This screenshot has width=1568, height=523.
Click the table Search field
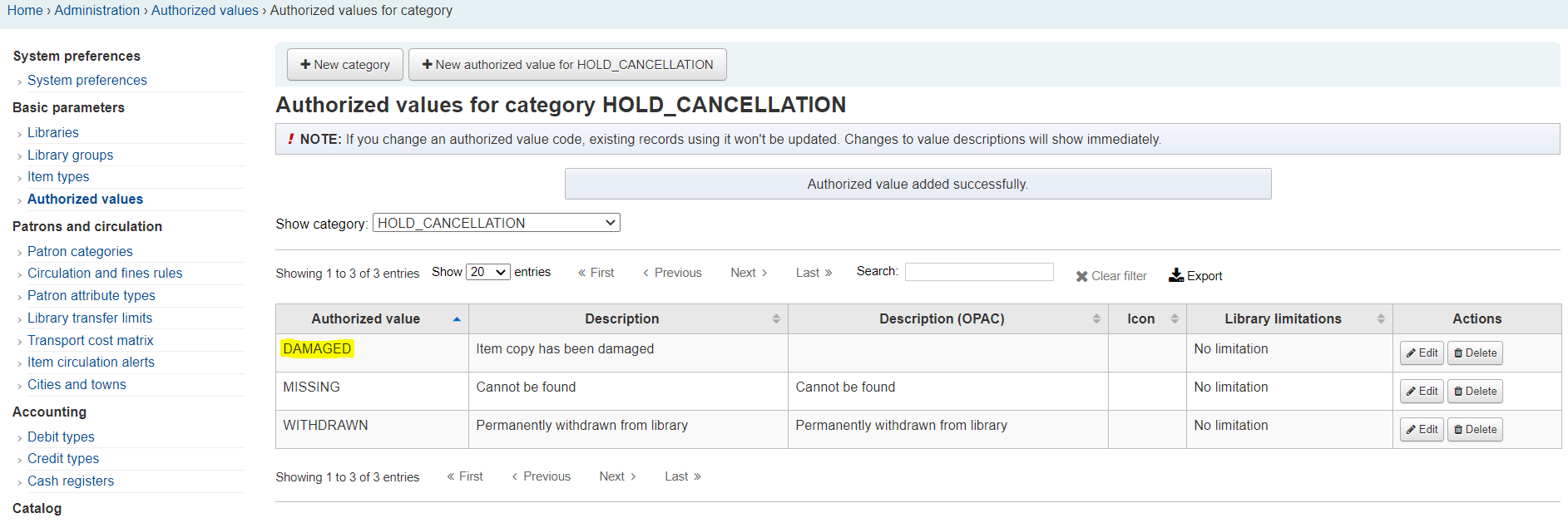[978, 272]
